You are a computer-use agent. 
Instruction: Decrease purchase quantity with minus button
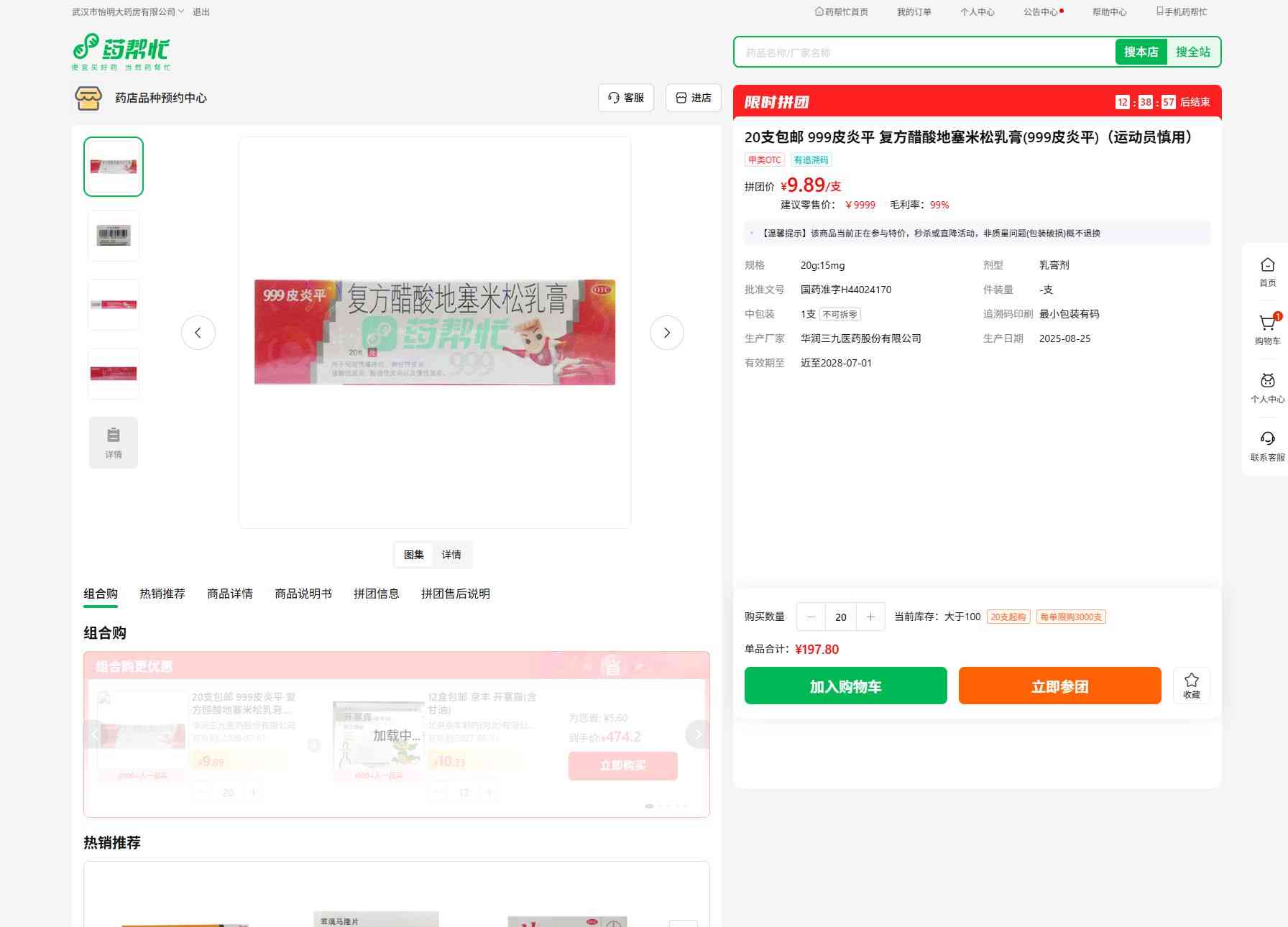coord(811,617)
